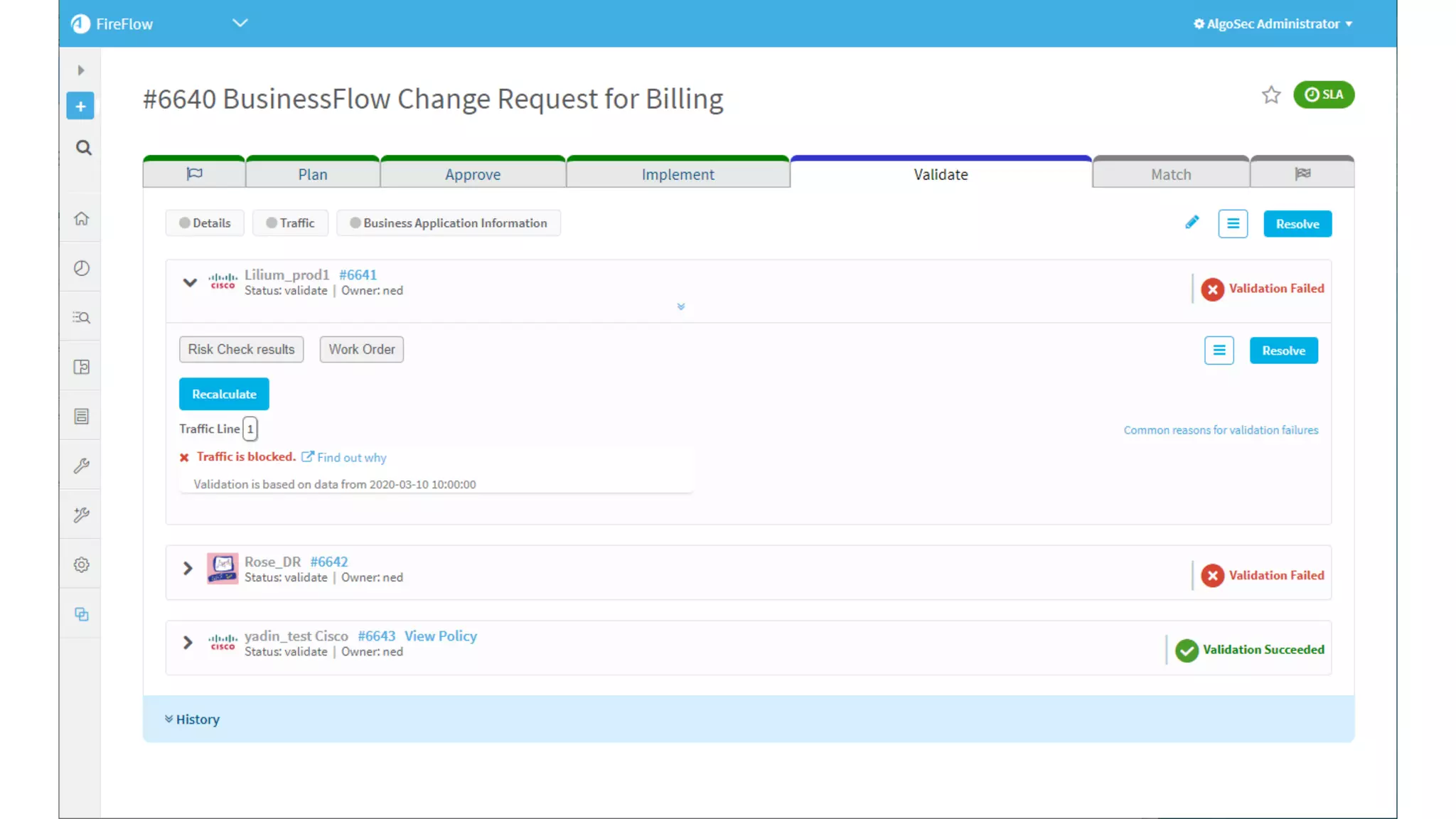Collapse the Lilium_prod1 sub-request
The width and height of the screenshot is (1456, 819).
pyautogui.click(x=190, y=282)
